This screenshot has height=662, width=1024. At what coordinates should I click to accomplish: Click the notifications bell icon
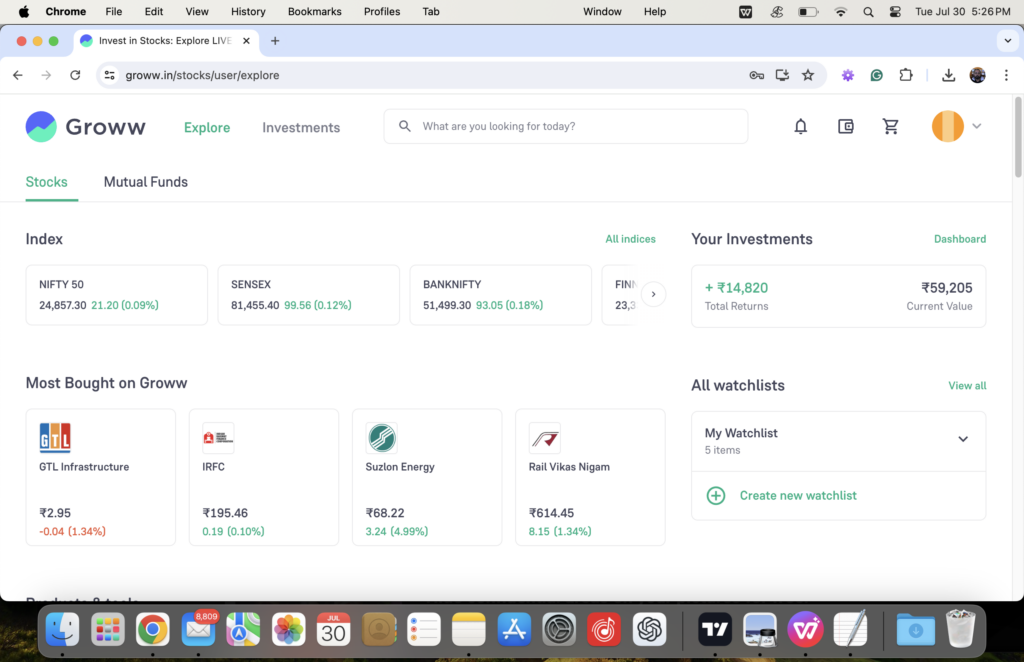click(800, 126)
